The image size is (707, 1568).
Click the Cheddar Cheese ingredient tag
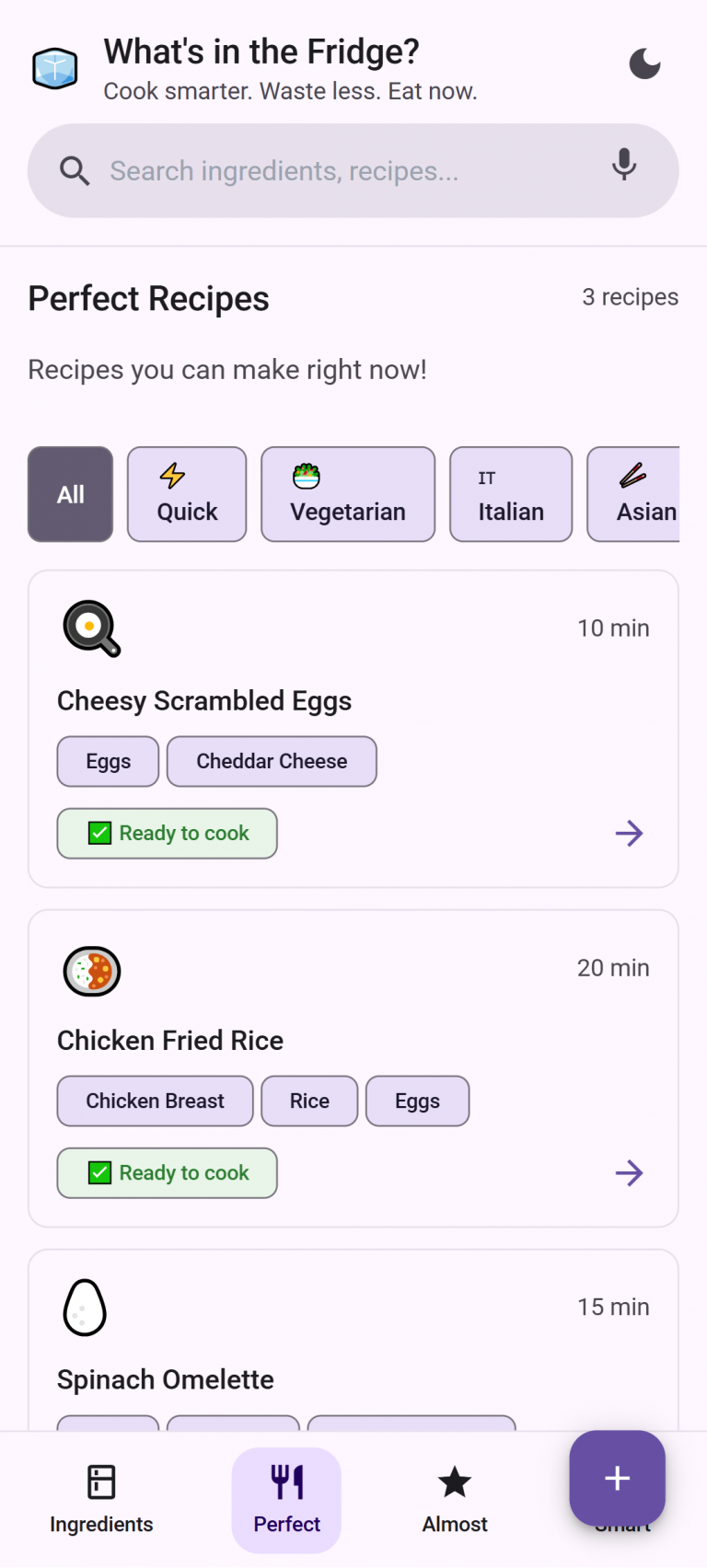coord(272,762)
